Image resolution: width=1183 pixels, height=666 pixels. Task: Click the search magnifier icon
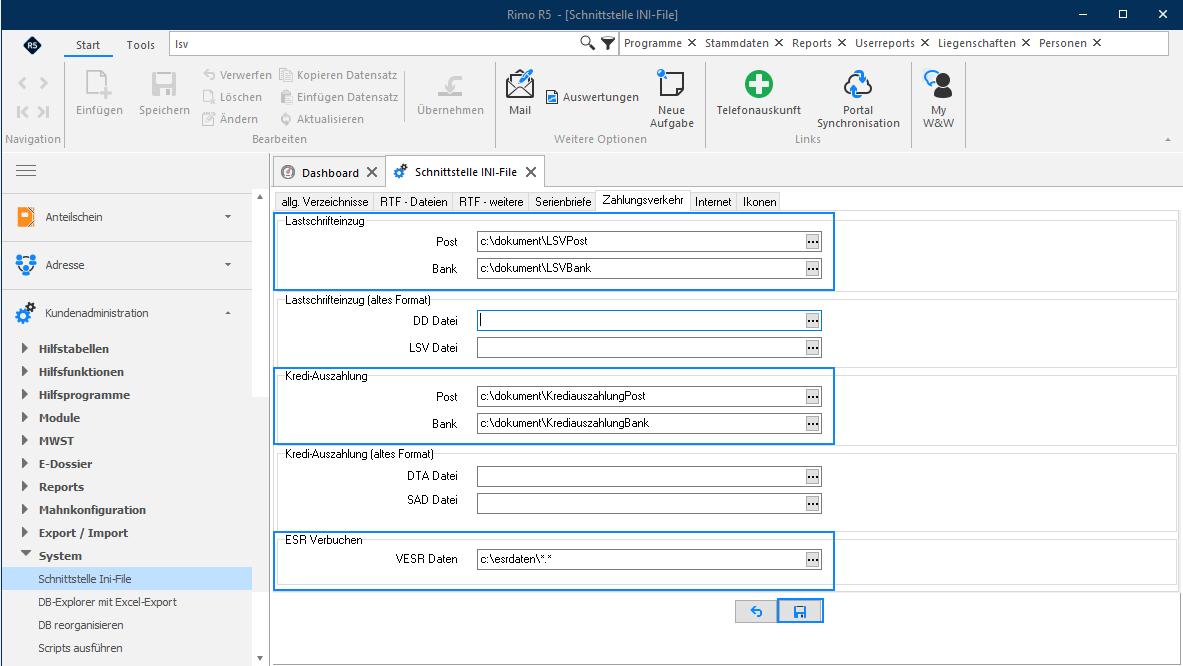587,43
